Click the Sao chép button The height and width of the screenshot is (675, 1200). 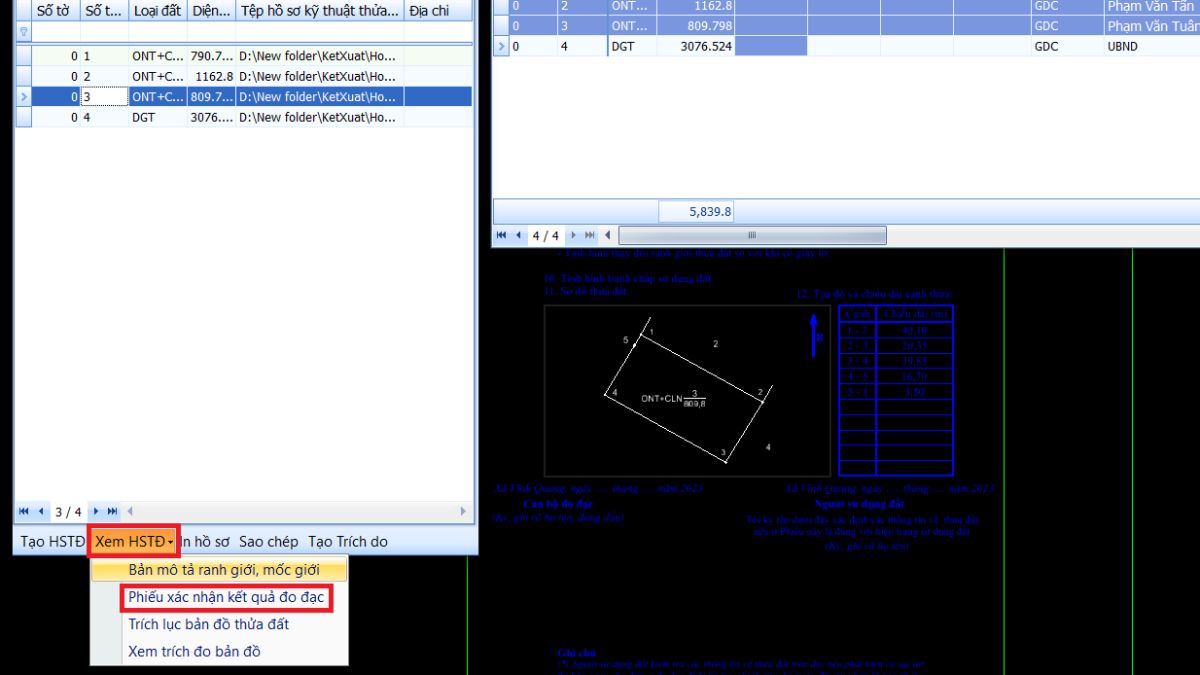[268, 541]
